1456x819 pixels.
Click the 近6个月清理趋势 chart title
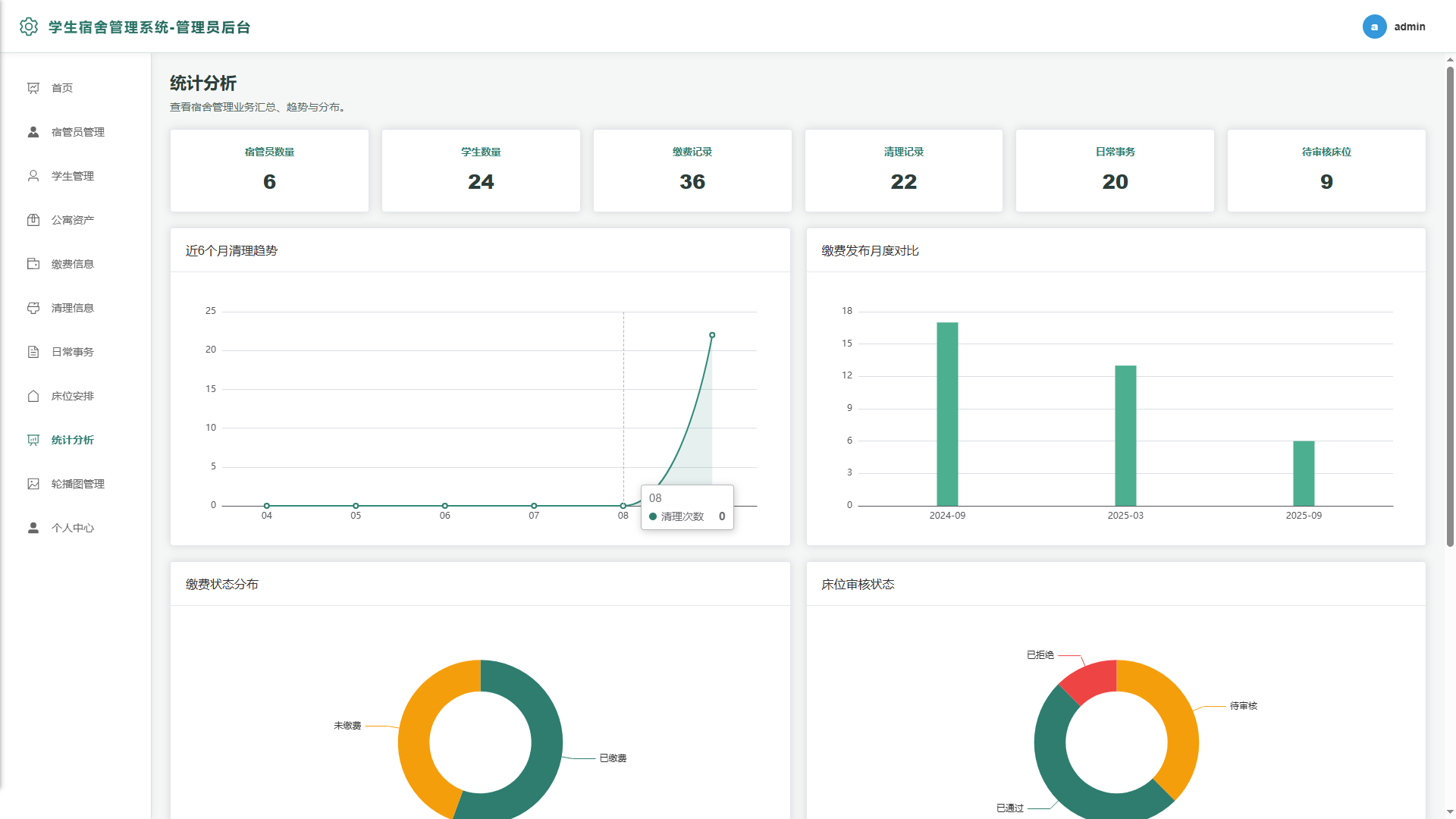tap(231, 251)
